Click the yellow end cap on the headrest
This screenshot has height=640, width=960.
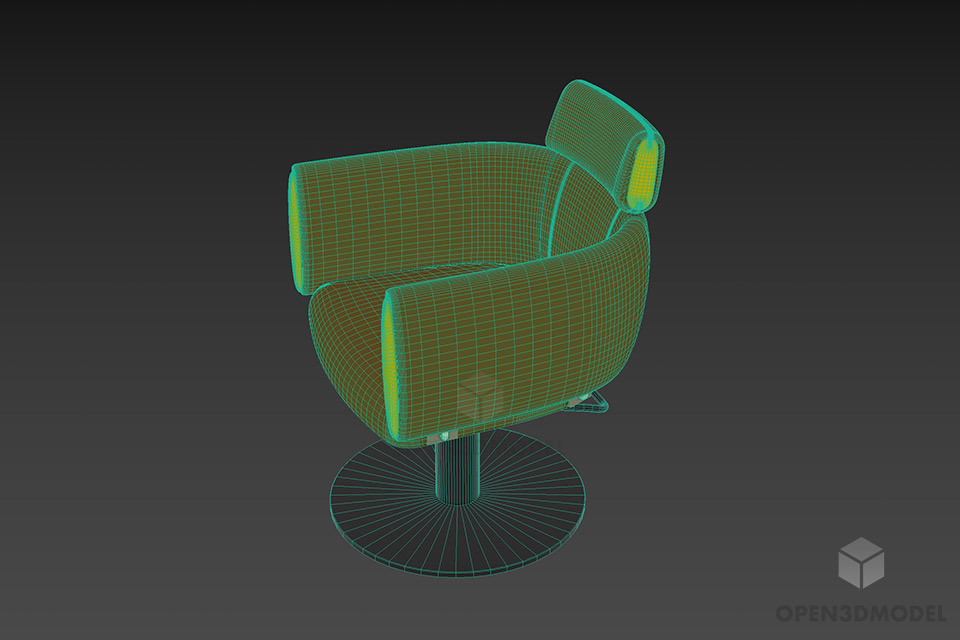coord(643,174)
